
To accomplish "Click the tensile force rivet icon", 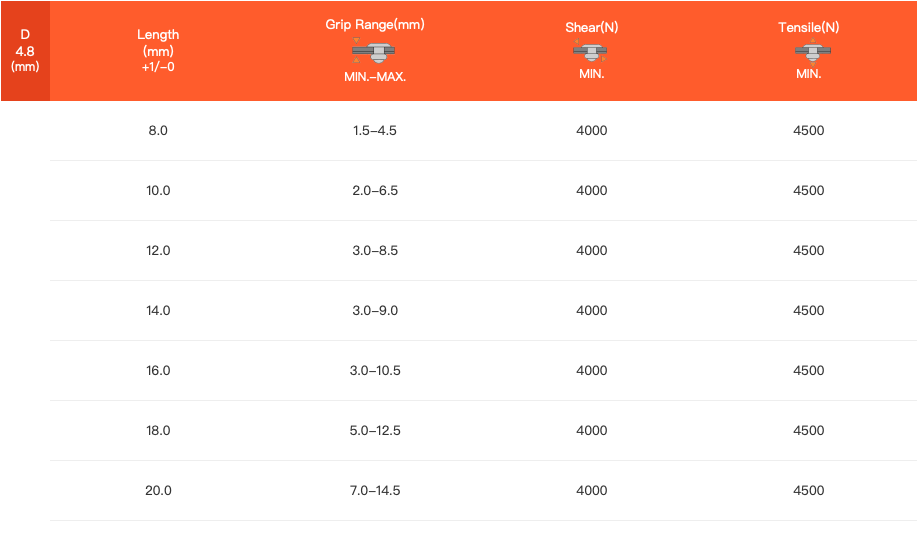I will (x=812, y=51).
